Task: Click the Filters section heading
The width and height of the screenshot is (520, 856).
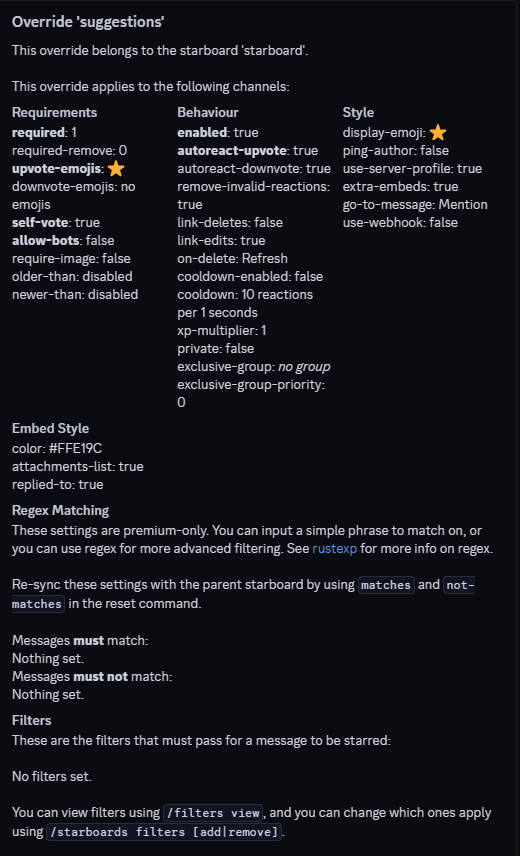Action: click(x=32, y=721)
